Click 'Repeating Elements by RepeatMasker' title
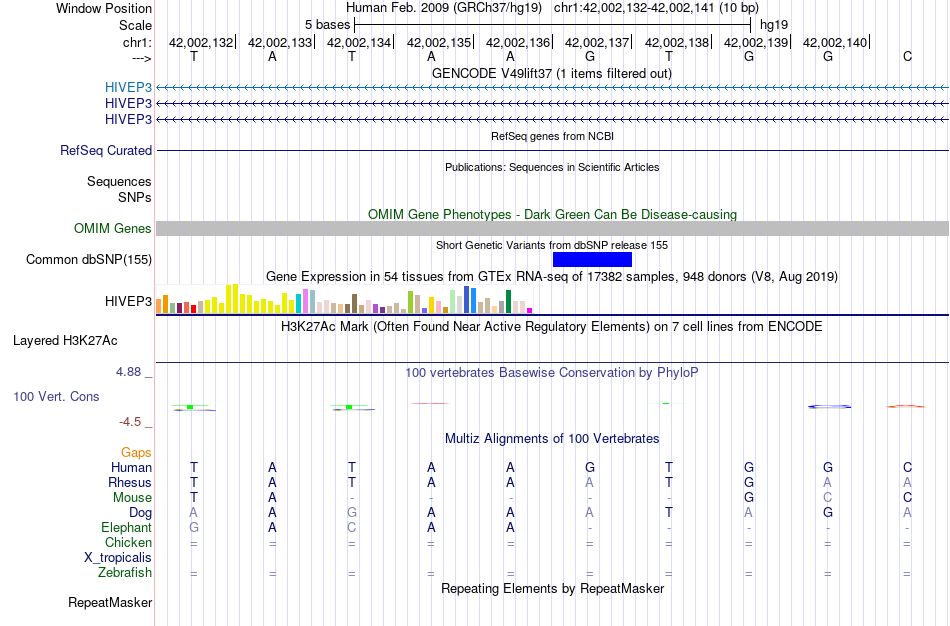950x626 pixels. (x=552, y=588)
